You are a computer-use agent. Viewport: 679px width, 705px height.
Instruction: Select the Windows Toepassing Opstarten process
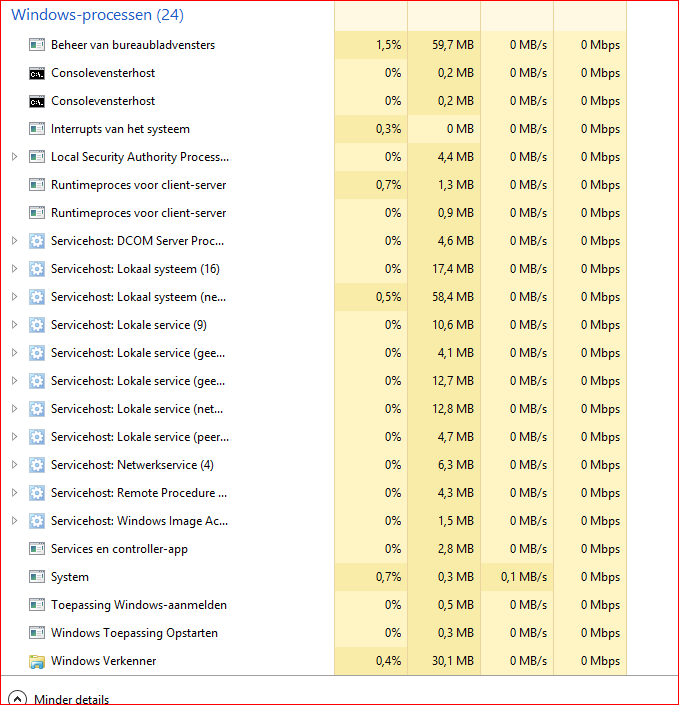[x=134, y=633]
